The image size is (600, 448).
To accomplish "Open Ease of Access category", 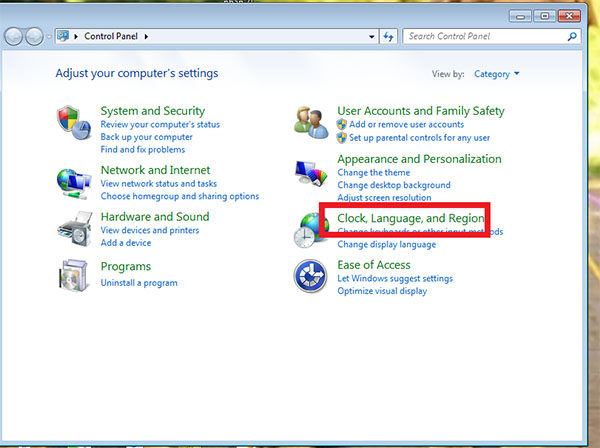I will [374, 265].
